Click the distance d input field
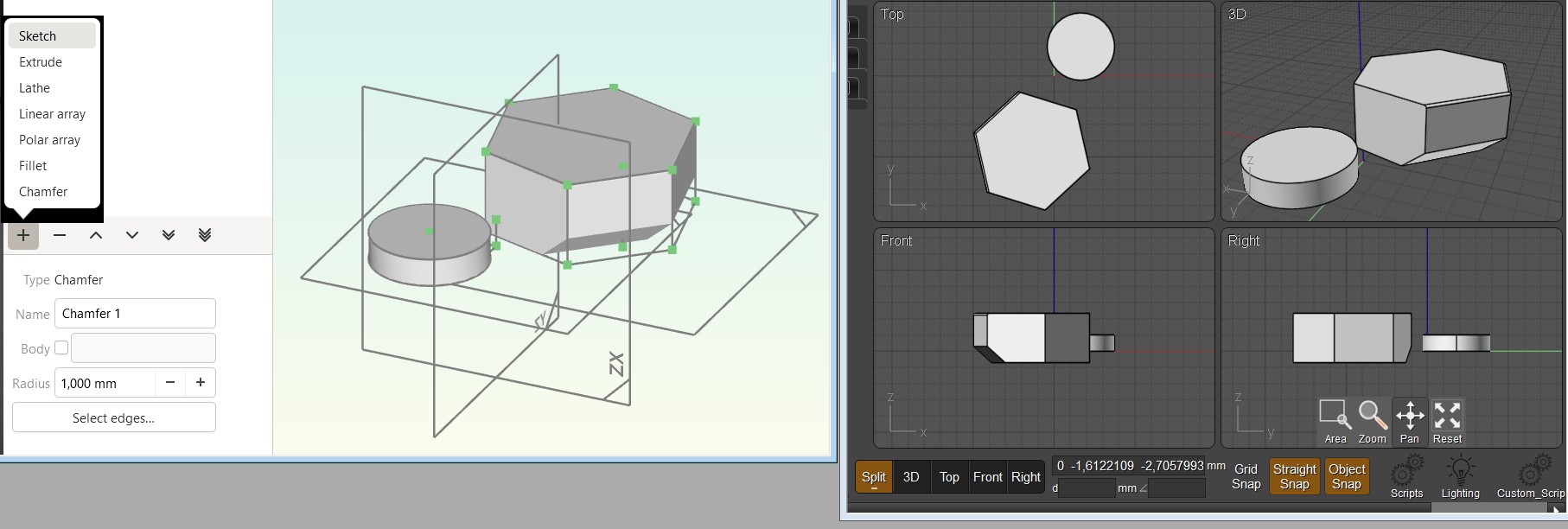Screen dimensions: 1568x529 tap(1087, 488)
